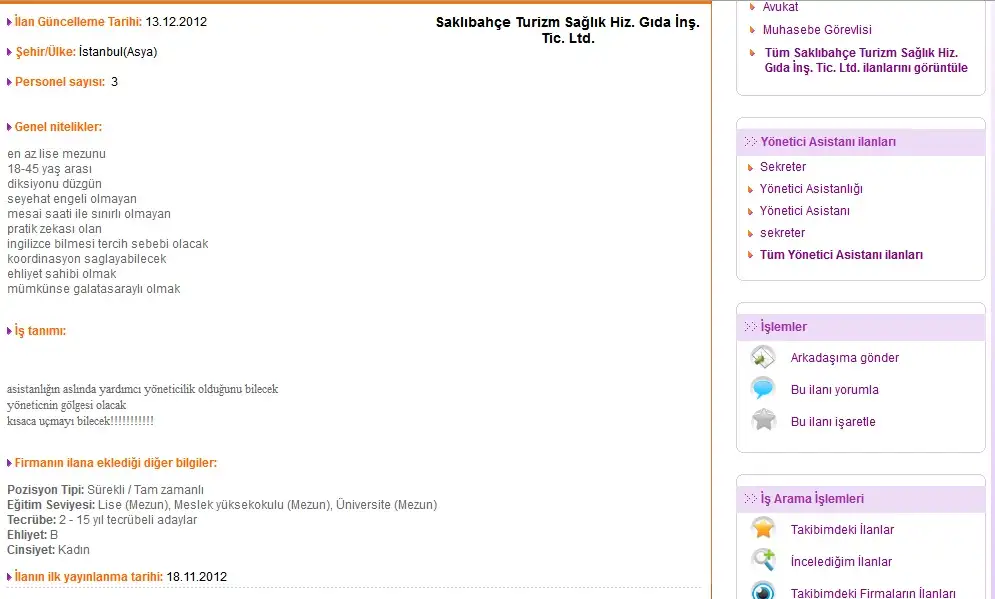Click the line starting 'asistanlığın aslında yardımcı'
This screenshot has height=599, width=995.
coord(143,389)
